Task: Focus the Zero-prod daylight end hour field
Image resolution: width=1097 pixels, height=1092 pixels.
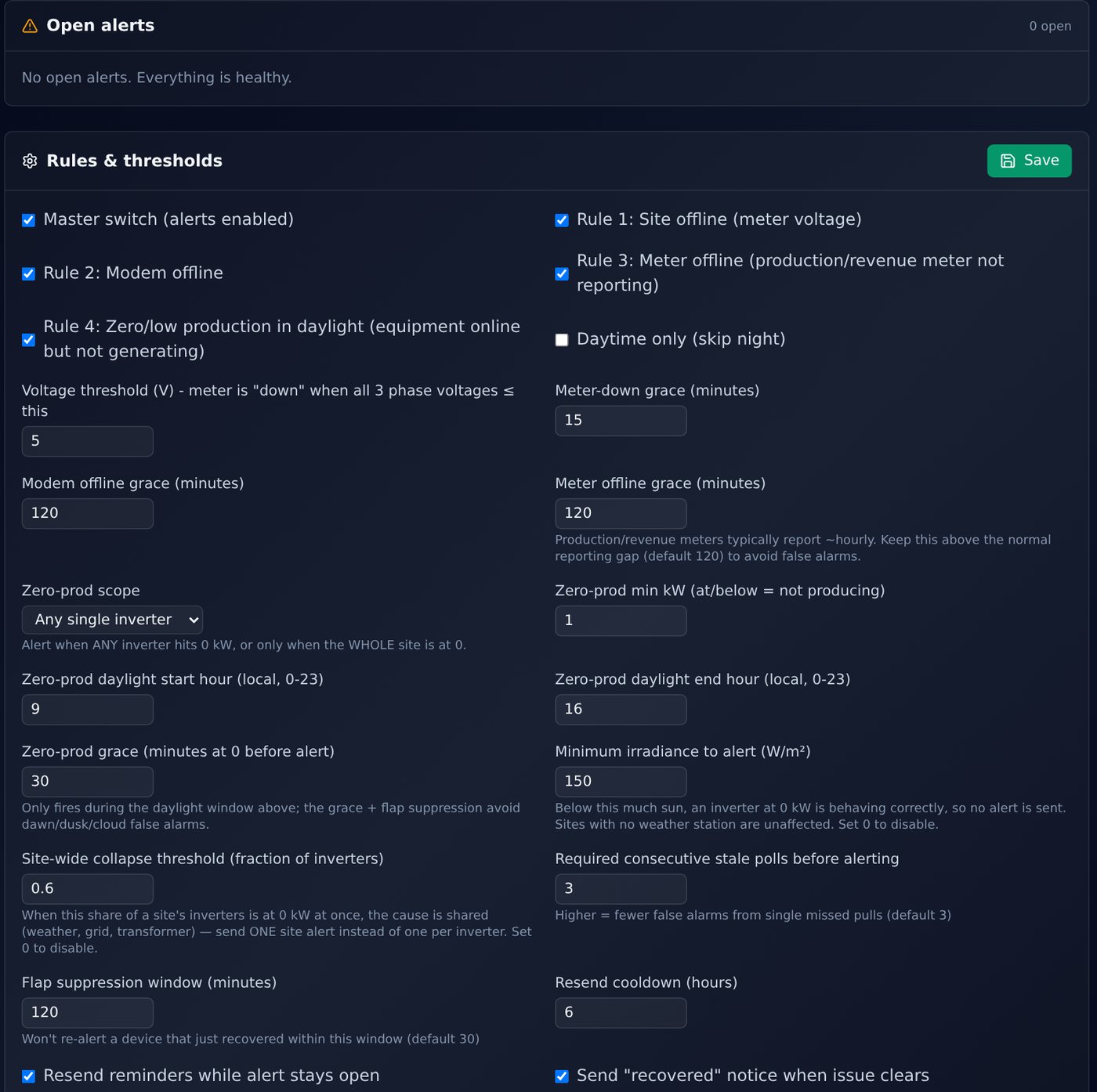Action: pos(621,709)
